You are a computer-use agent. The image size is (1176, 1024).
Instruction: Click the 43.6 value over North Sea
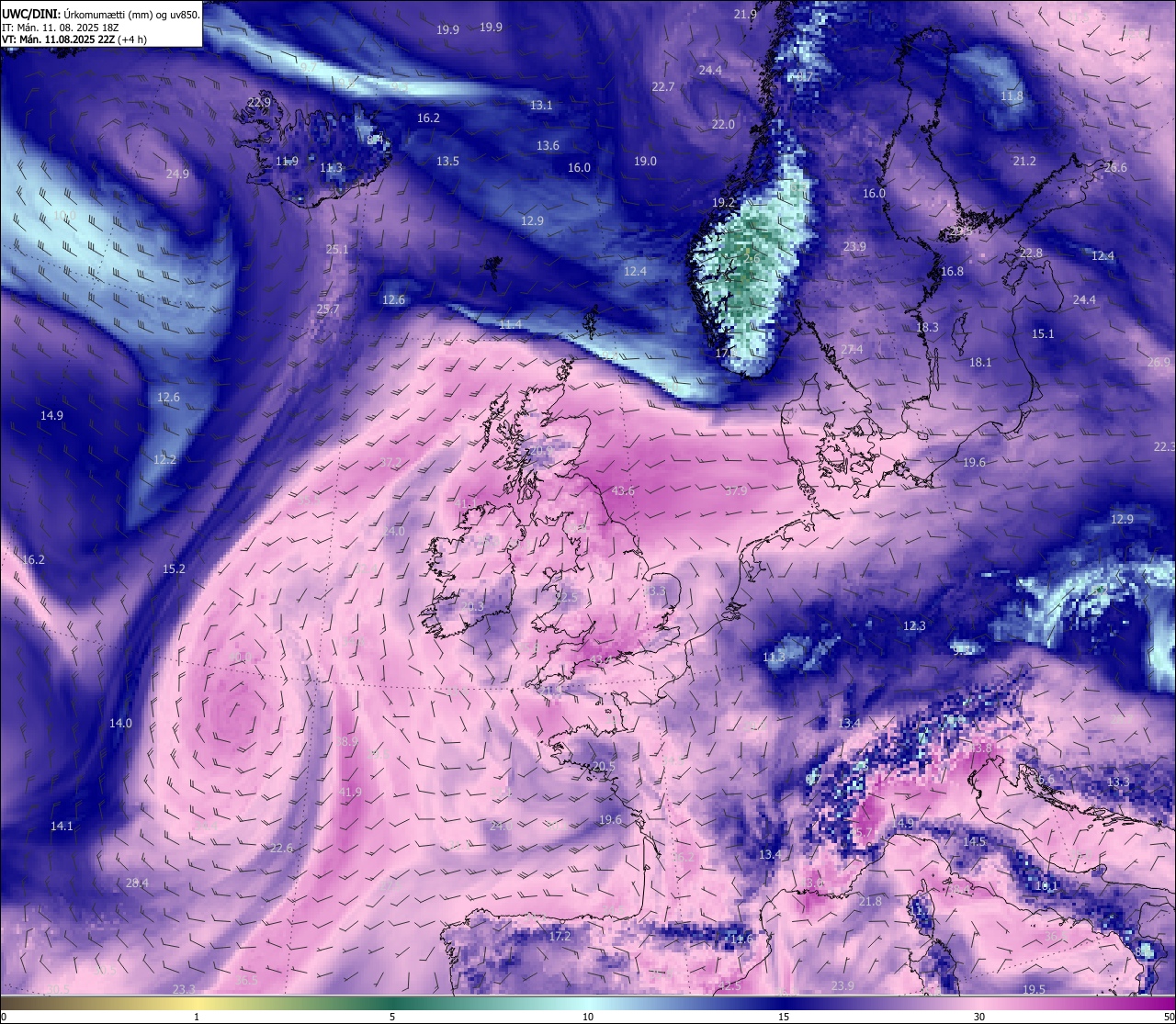(623, 491)
